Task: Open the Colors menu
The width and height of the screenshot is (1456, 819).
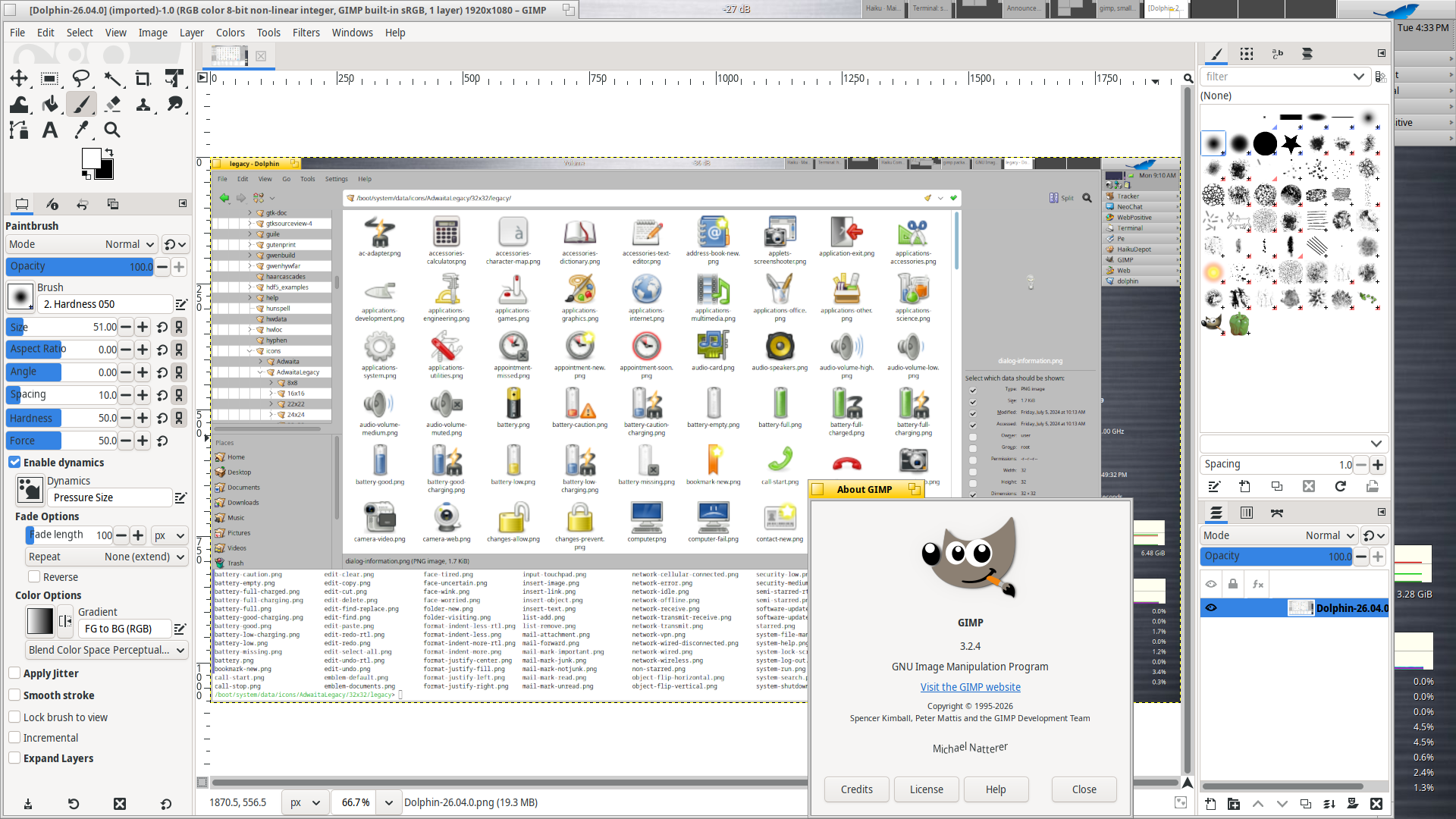Action: (x=231, y=33)
